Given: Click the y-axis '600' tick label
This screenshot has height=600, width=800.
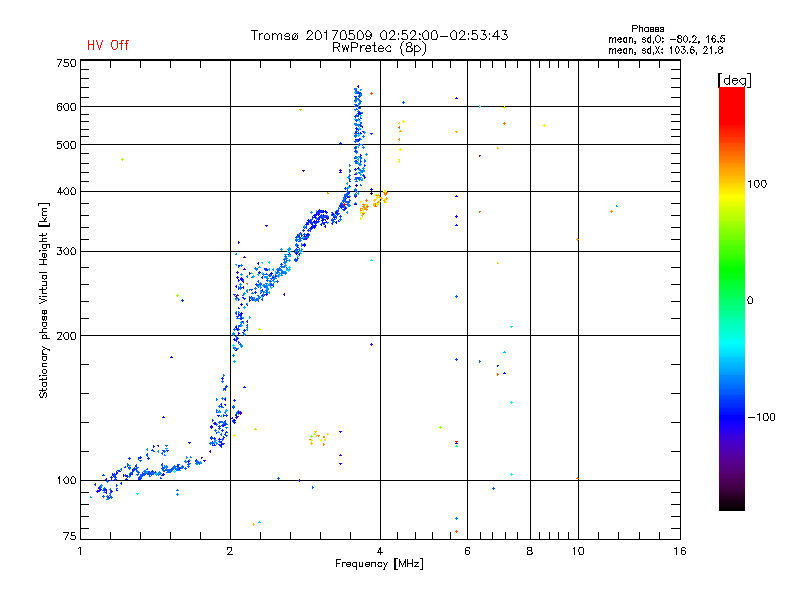Looking at the screenshot, I should click(66, 107).
